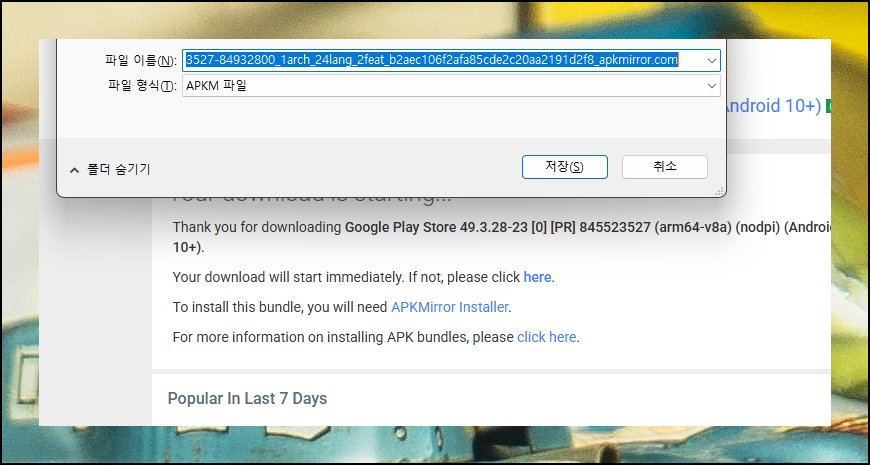Click the 저장(S) save button
Screen dimensions: 870x465
click(x=564, y=166)
